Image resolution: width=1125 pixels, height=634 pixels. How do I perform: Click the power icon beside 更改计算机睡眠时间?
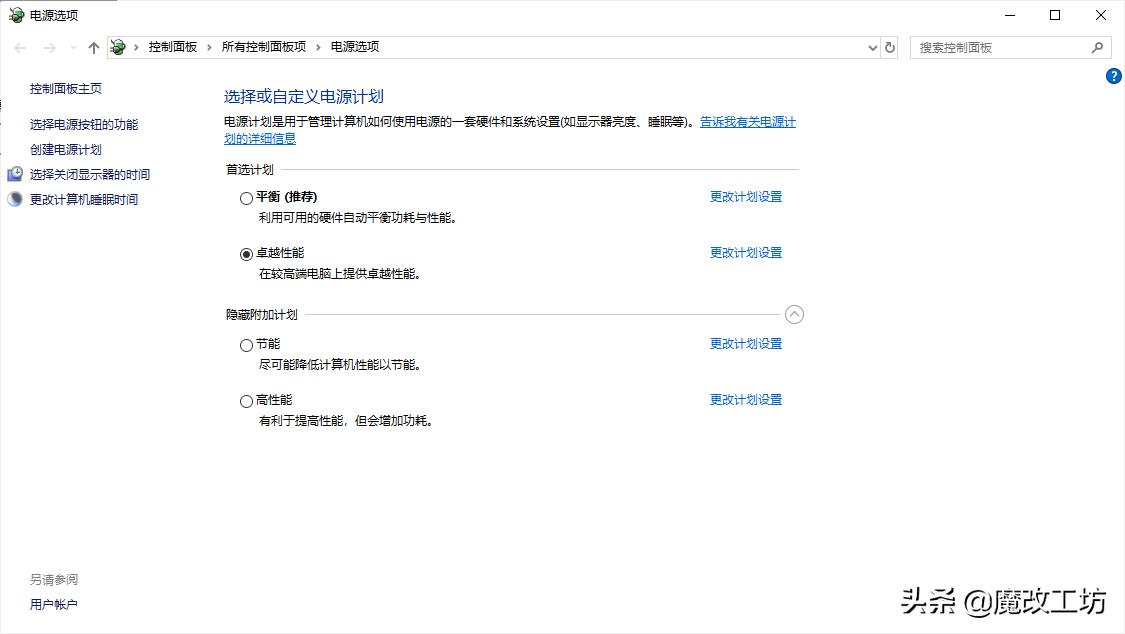click(13, 198)
